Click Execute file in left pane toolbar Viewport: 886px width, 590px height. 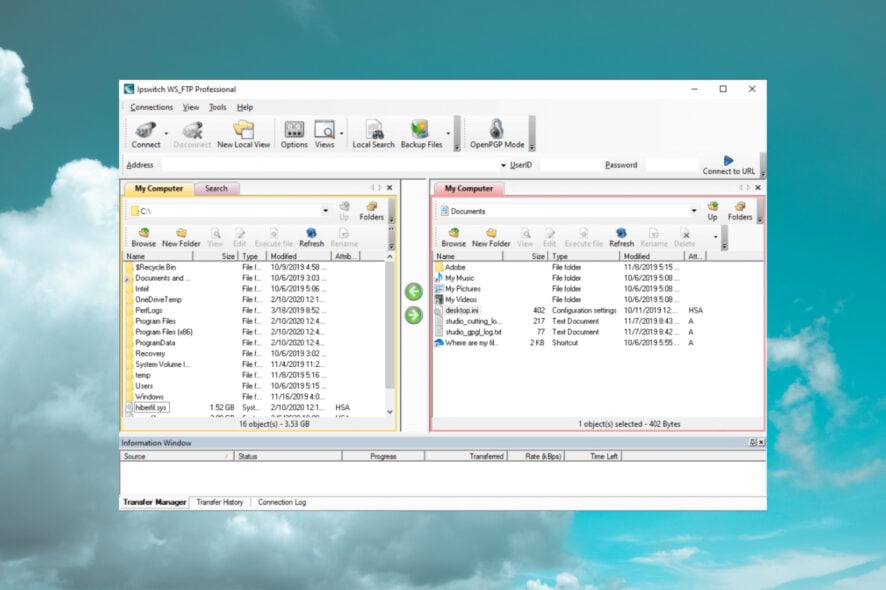[273, 237]
